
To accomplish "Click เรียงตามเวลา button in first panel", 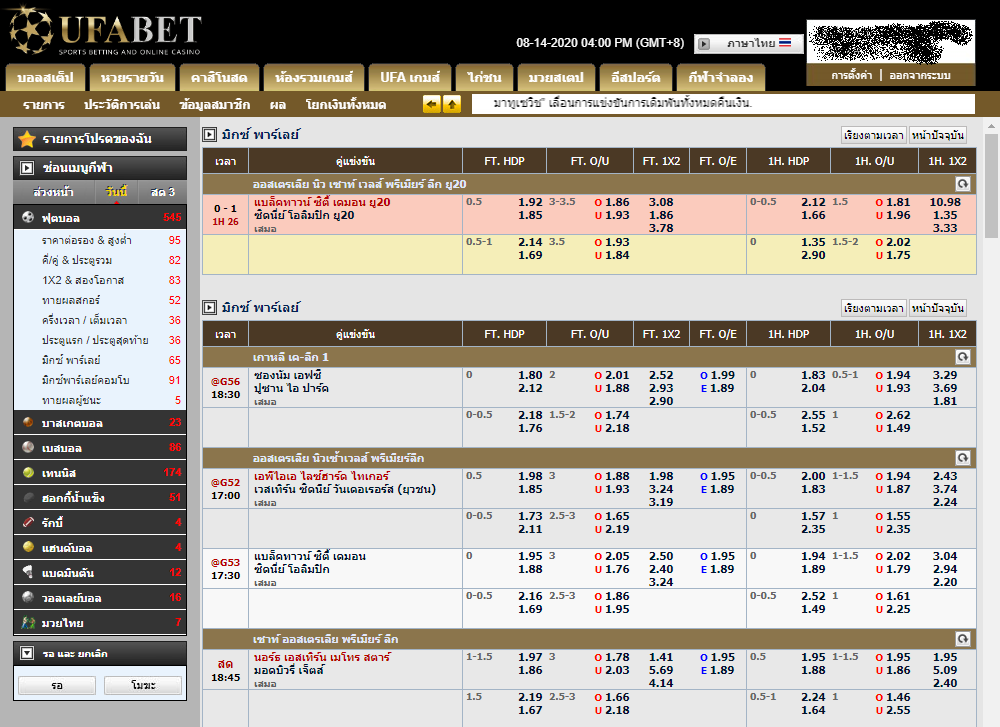I will point(874,135).
